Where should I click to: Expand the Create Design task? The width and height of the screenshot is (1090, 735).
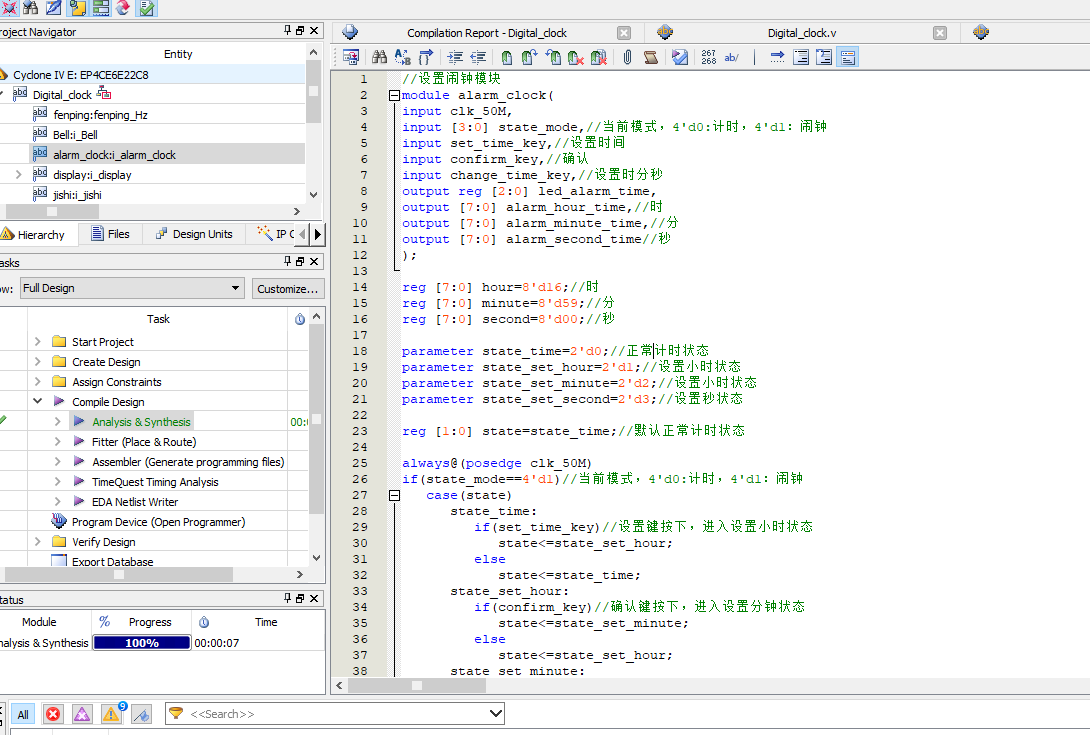[x=38, y=362]
